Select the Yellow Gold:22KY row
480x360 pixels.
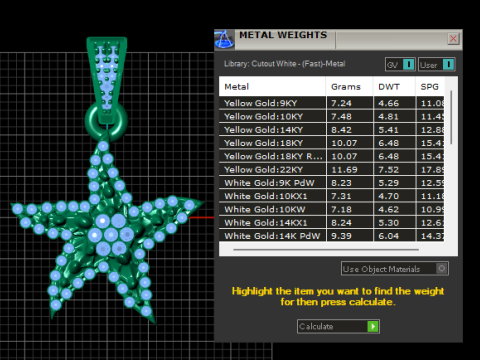[x=331, y=170]
